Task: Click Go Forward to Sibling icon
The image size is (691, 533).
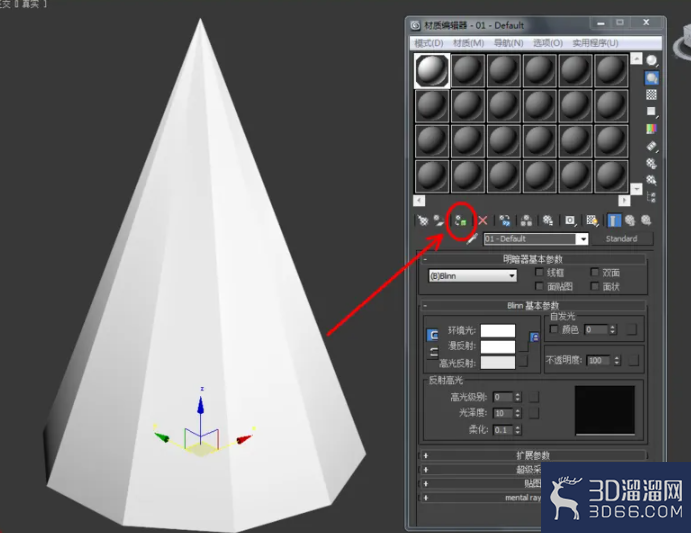Action: (646, 220)
